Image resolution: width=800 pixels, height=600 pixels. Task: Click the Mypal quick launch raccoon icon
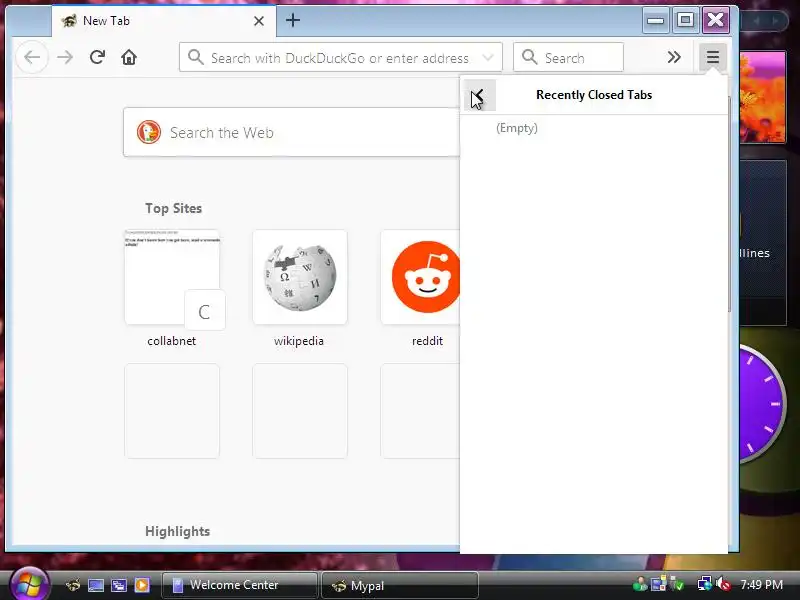click(x=73, y=585)
